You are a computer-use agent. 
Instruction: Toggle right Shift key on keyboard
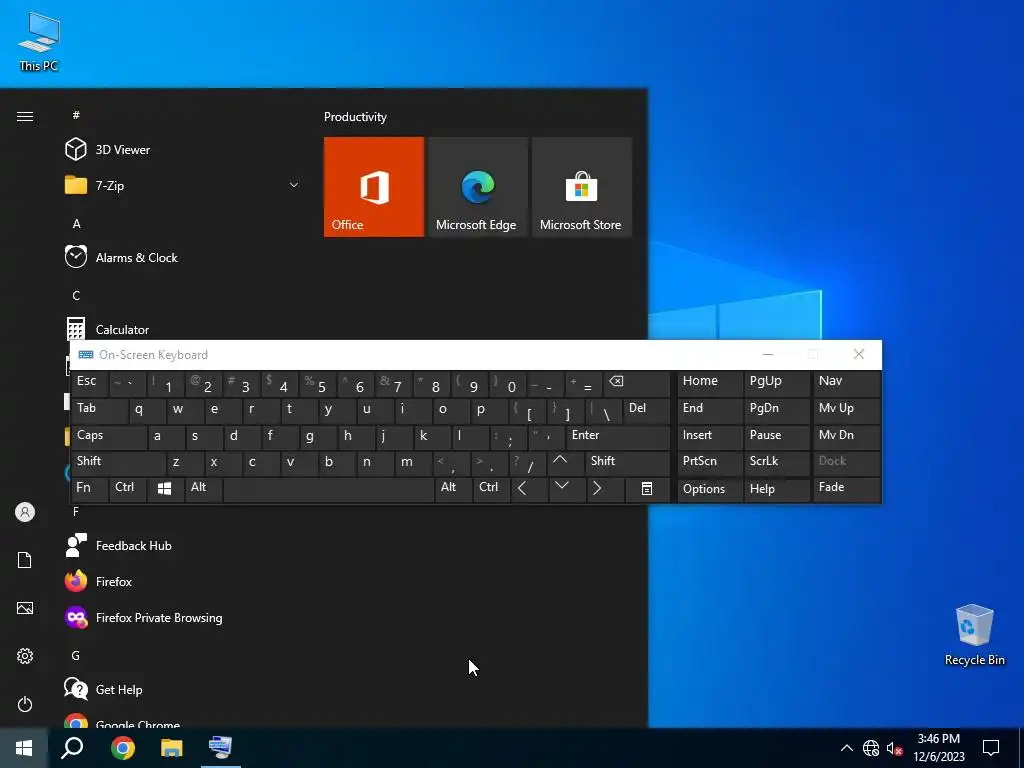tap(627, 462)
